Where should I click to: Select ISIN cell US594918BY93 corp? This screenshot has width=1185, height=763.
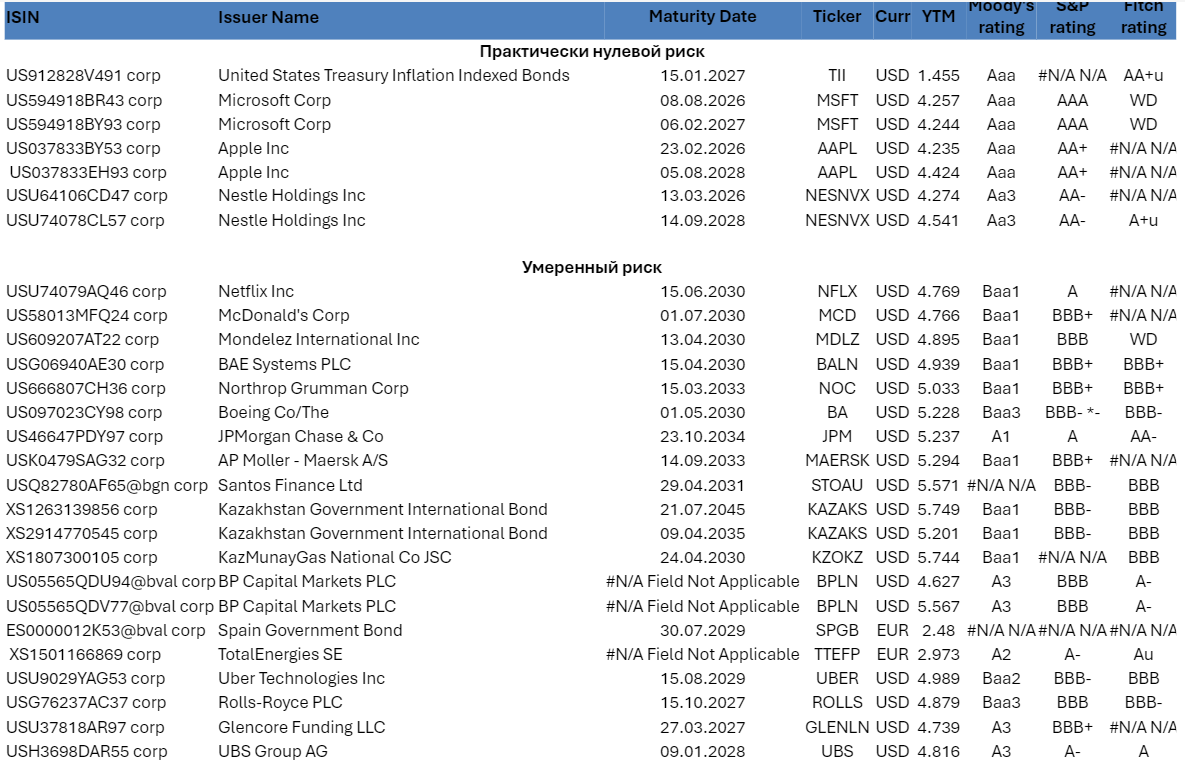84,125
